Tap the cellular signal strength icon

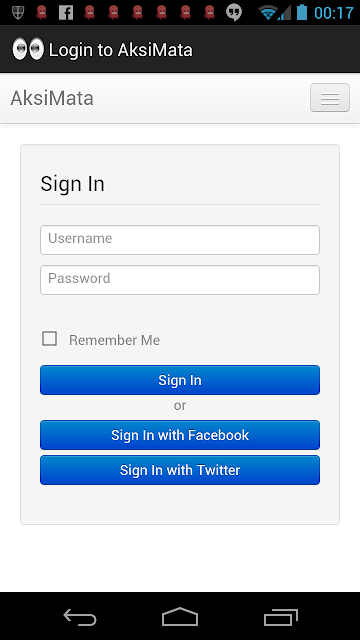284,13
